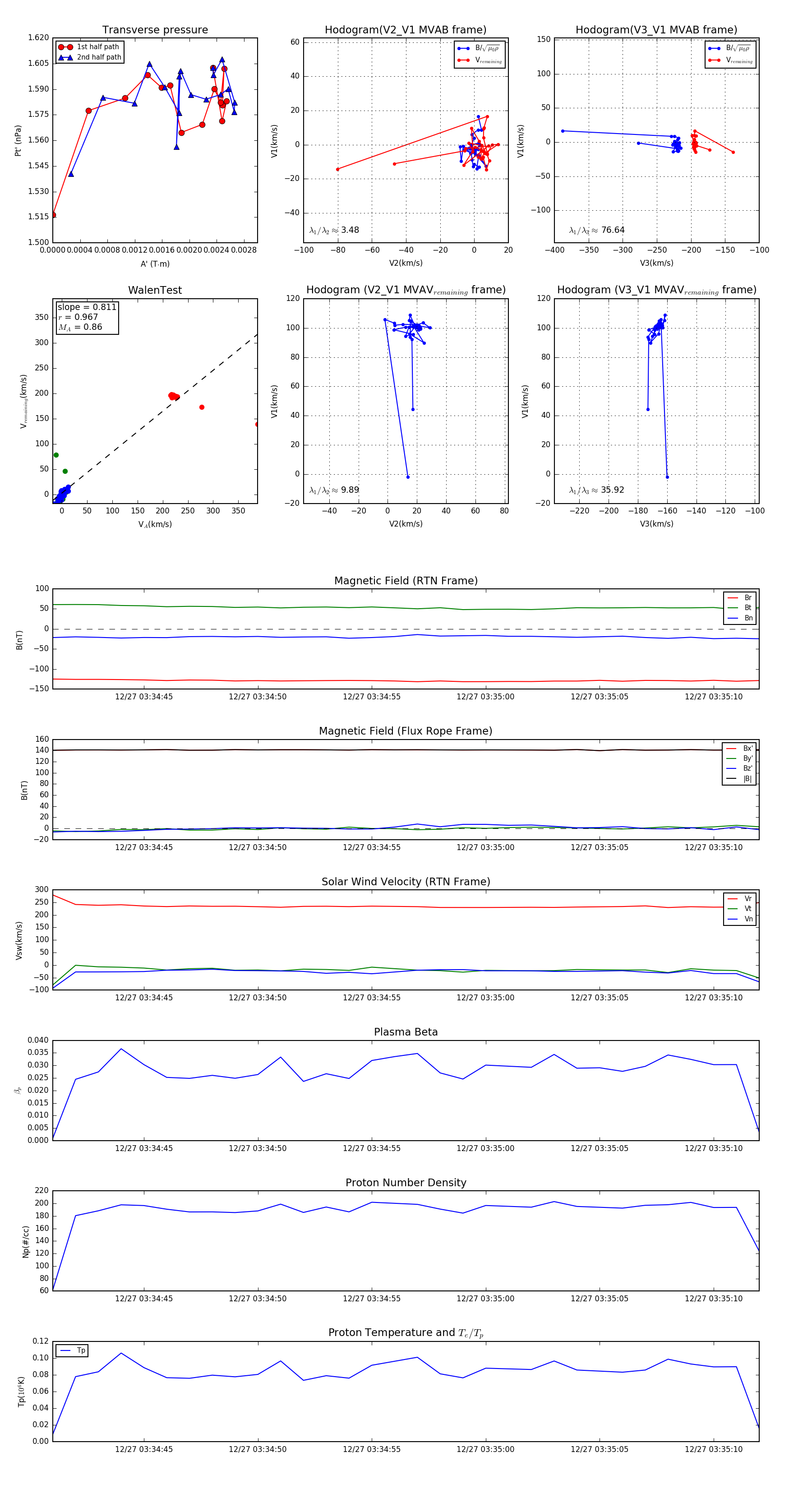
Task: Click the "1st half path" legend marker
Action: pos(65,47)
